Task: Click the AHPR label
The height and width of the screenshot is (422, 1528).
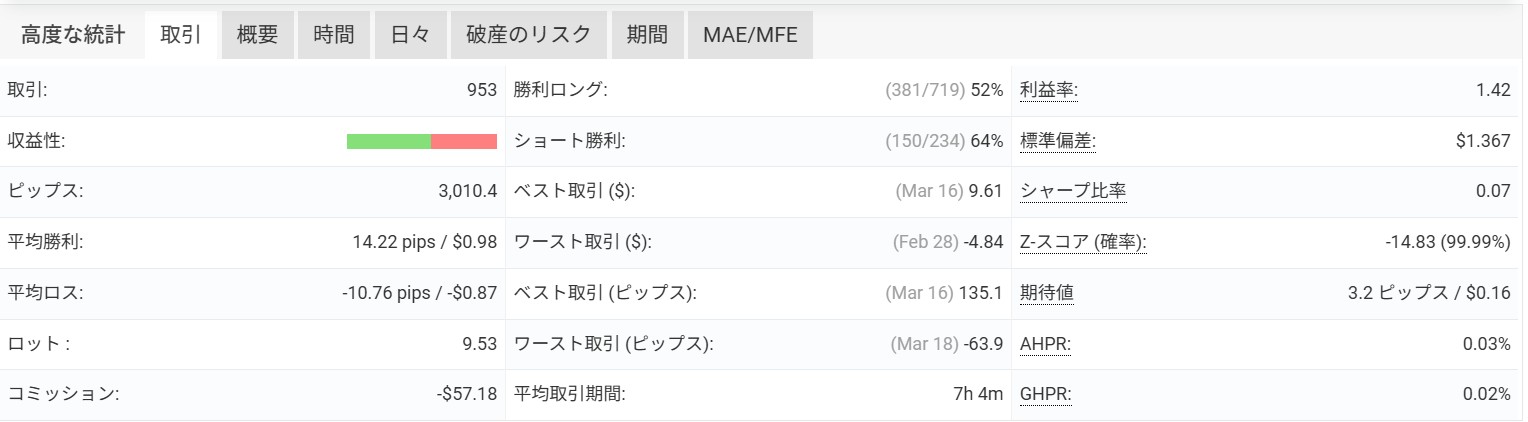Action: pos(1044,344)
